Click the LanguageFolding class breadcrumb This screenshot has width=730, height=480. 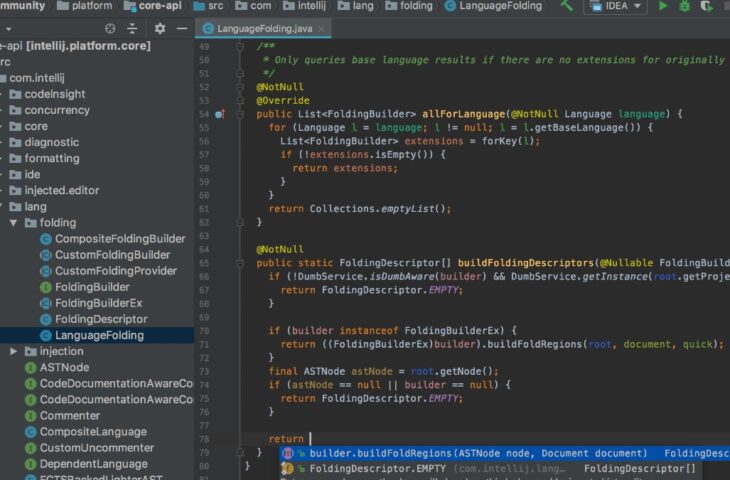(493, 6)
